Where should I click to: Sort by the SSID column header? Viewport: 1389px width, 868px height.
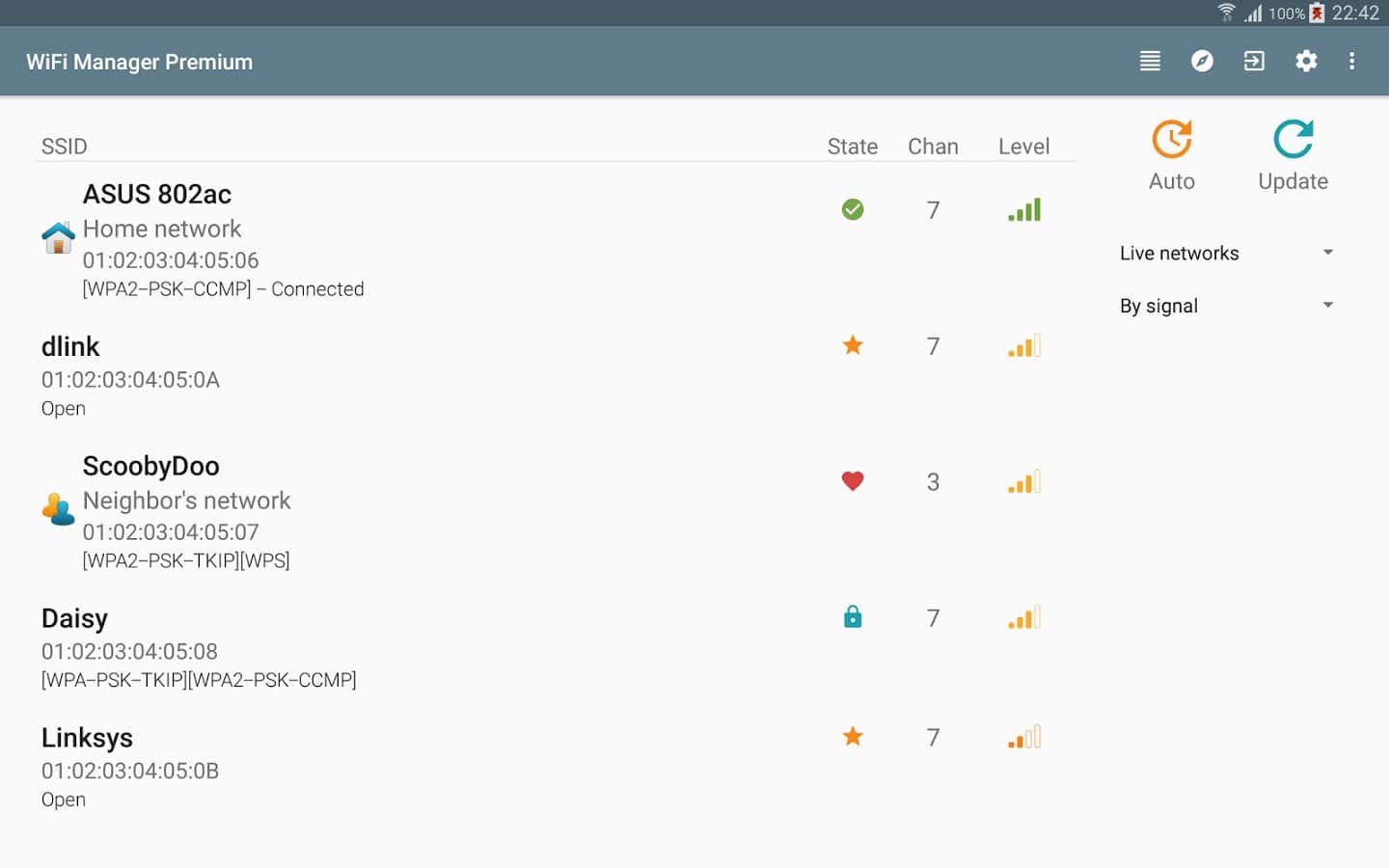(65, 147)
